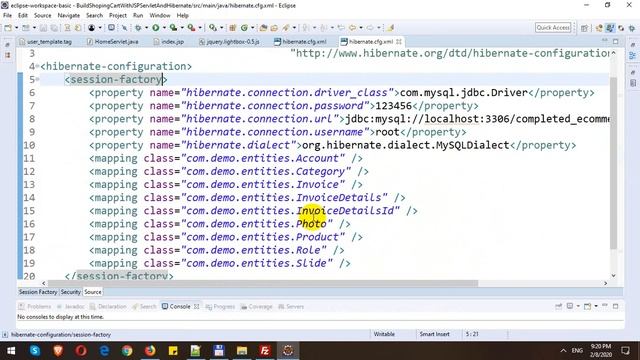This screenshot has width=640, height=360.
Task: Maximize the editor area
Action: pos(616,42)
